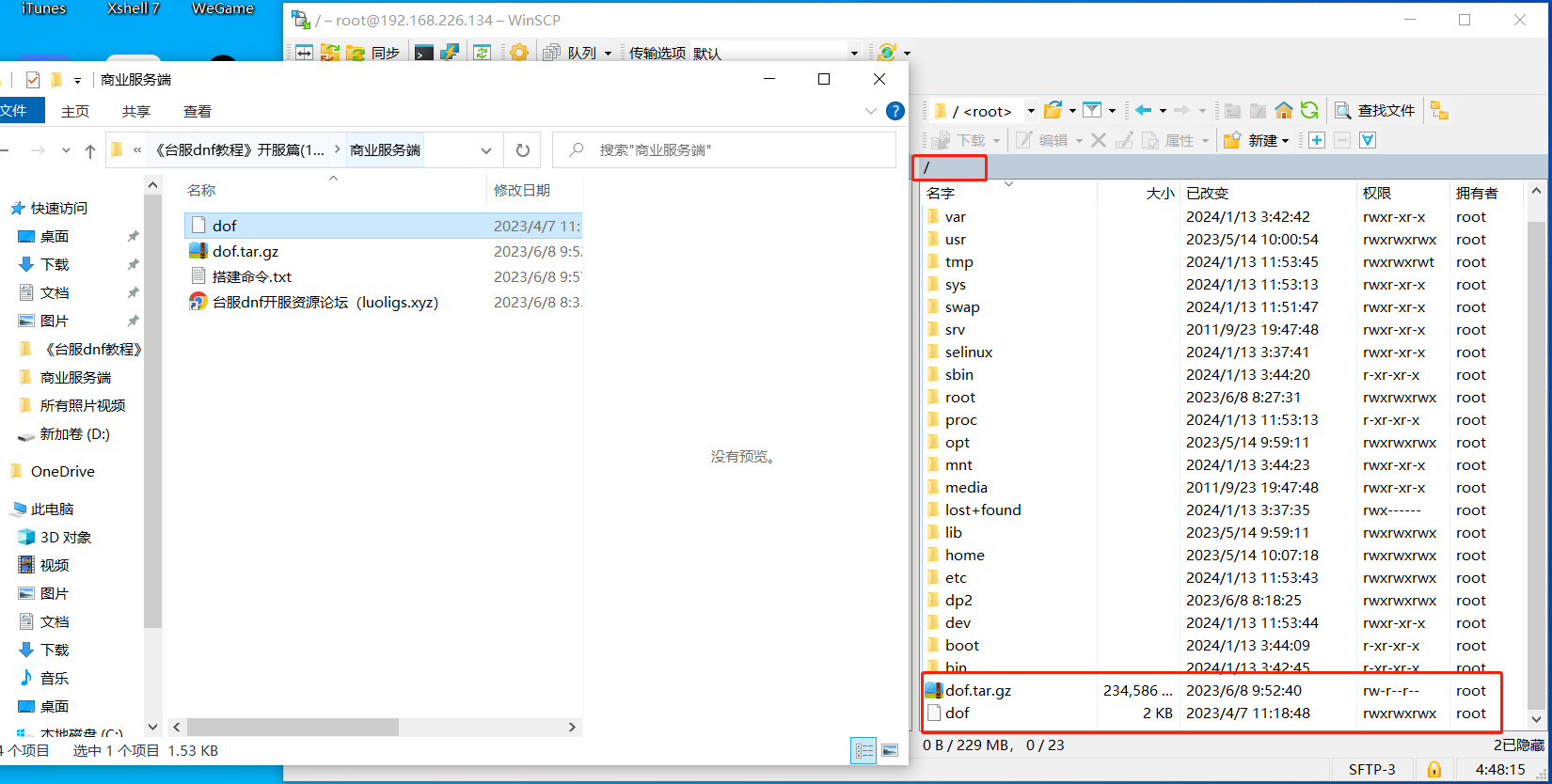The image size is (1552, 784).
Task: Click the 队列 queue button
Action: (570, 53)
